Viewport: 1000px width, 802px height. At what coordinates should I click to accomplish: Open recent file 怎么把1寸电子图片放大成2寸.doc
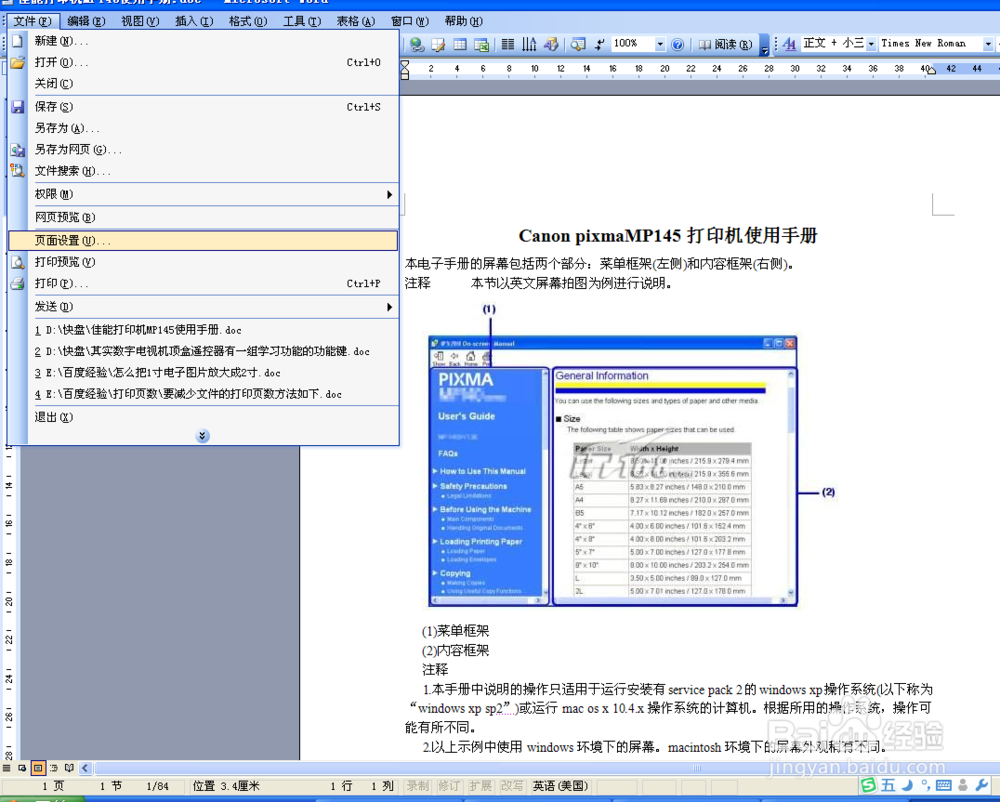tap(203, 373)
